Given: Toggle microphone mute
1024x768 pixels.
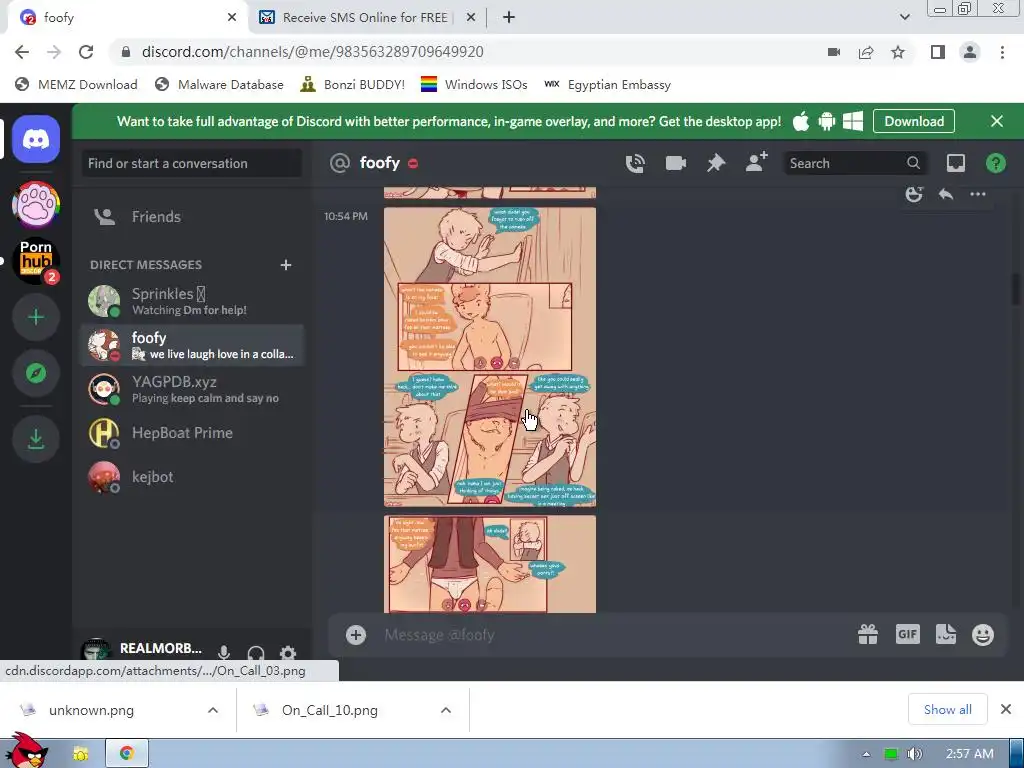Looking at the screenshot, I should [224, 652].
